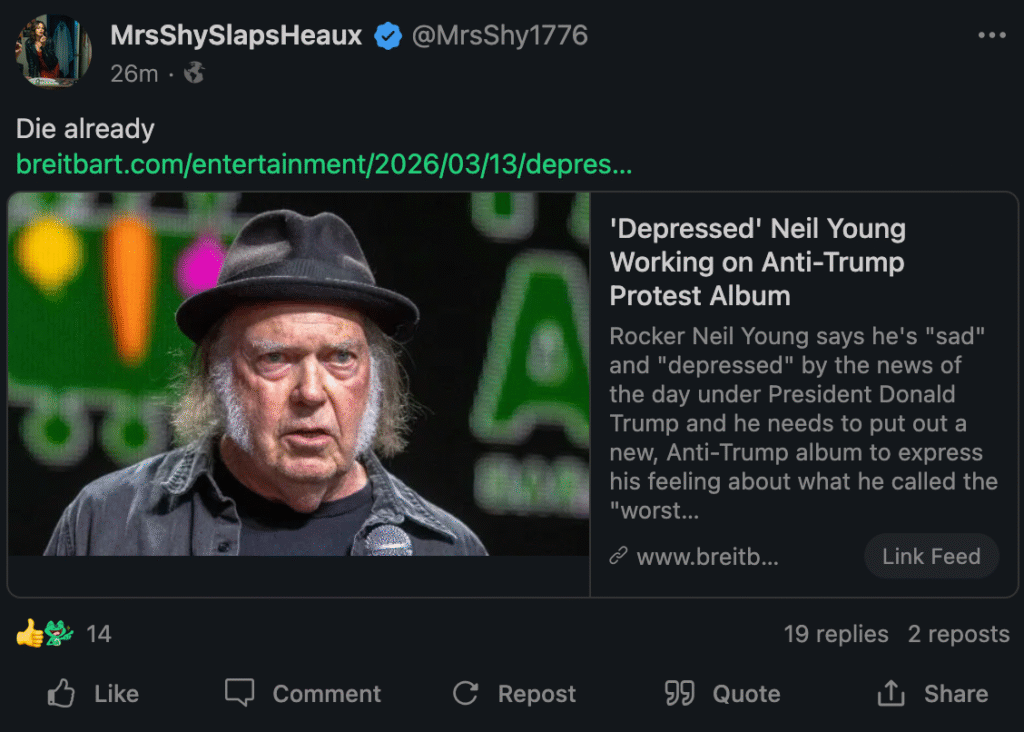1024x732 pixels.
Task: Repost this post using the Repost button
Action: (x=514, y=694)
